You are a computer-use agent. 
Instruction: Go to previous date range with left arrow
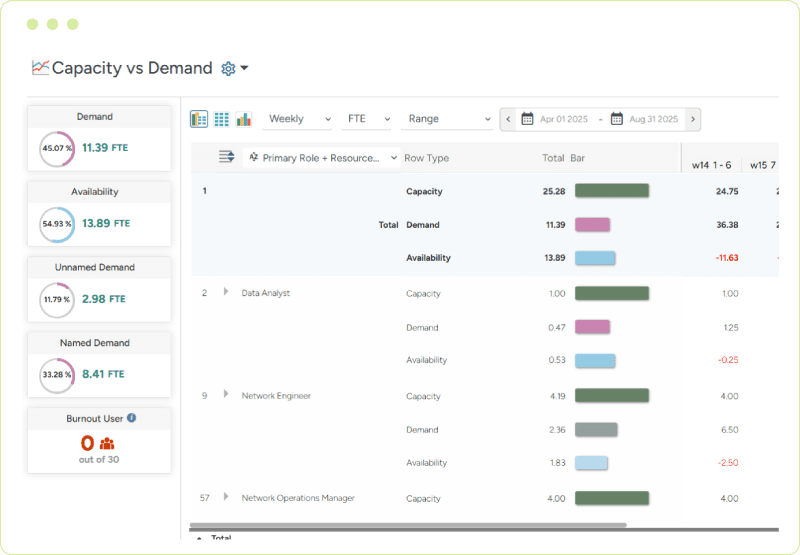click(x=508, y=119)
